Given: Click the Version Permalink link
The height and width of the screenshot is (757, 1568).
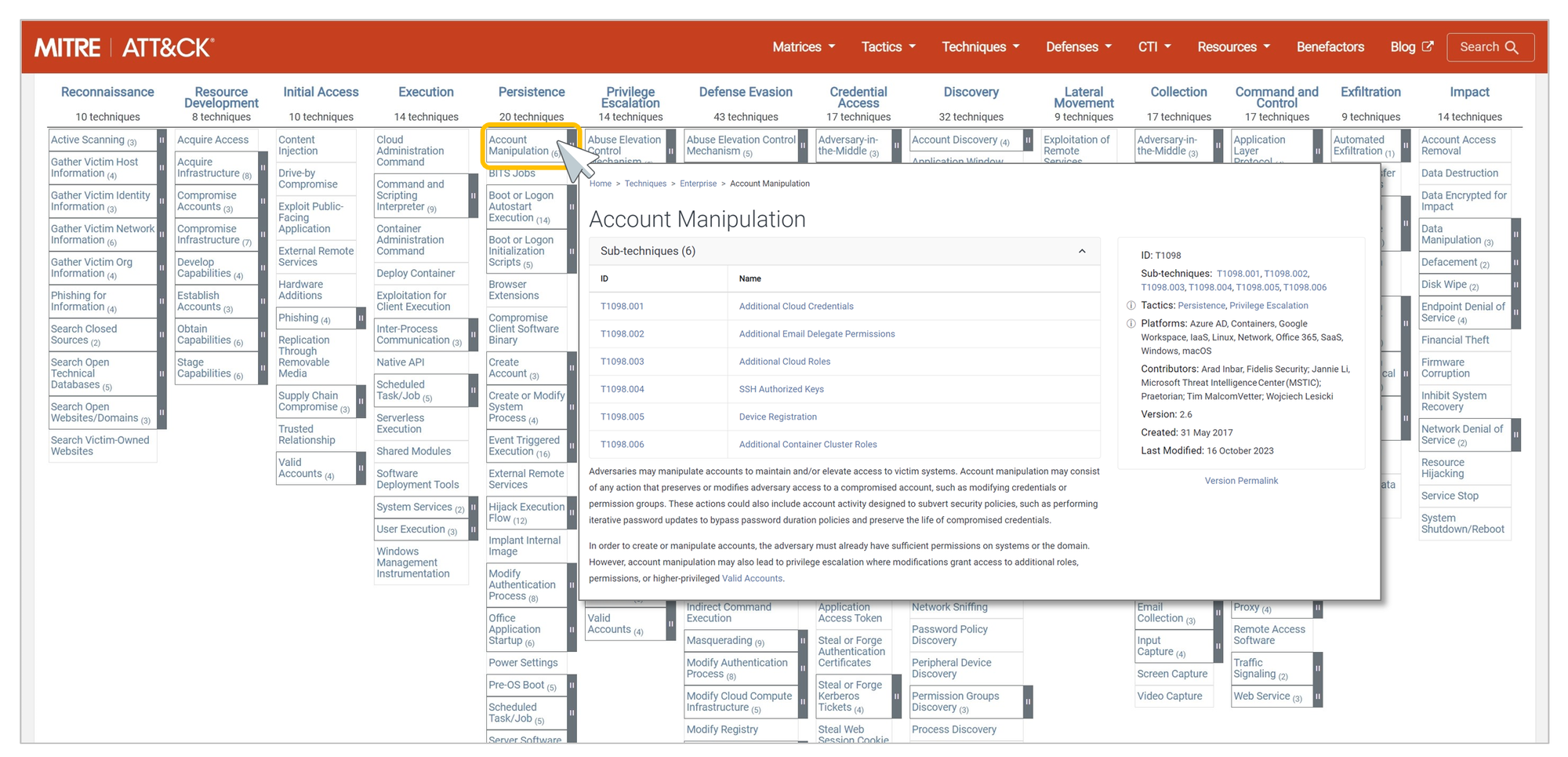Looking at the screenshot, I should click(x=1241, y=481).
